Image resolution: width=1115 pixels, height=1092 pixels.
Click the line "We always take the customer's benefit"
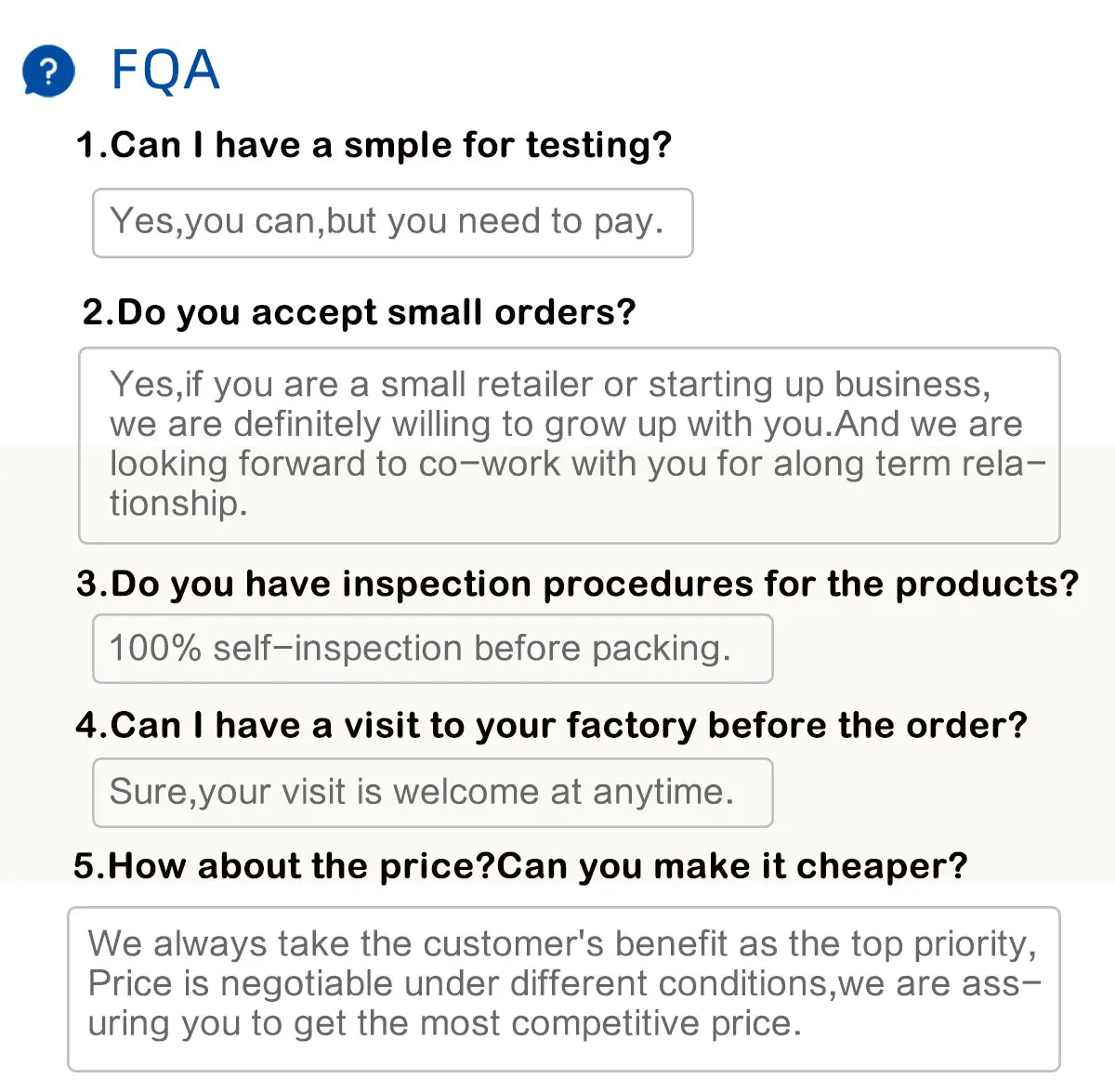[x=562, y=944]
